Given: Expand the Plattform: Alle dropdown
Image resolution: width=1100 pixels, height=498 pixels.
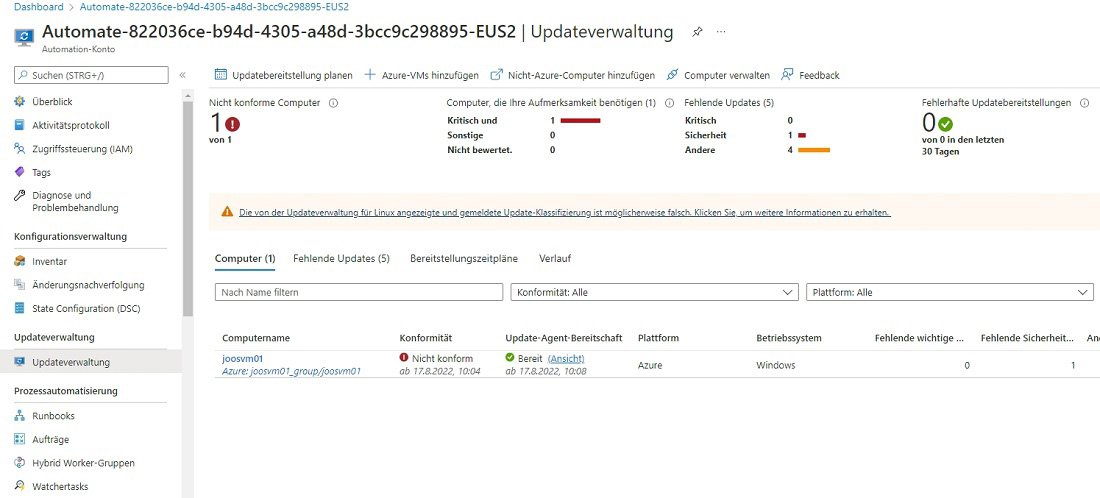Looking at the screenshot, I should pos(949,292).
